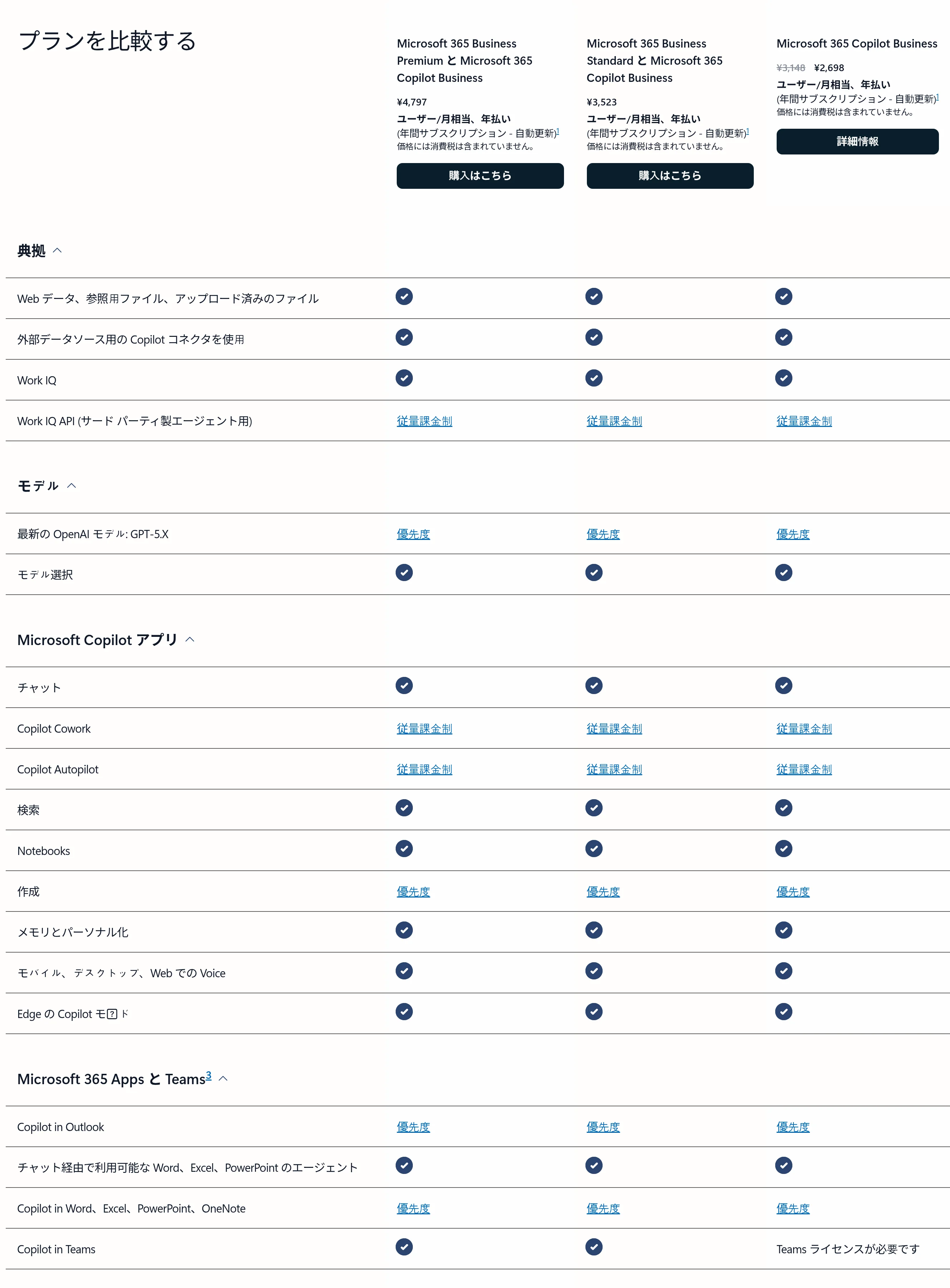
Task: Click checkmark for 外部データソース row, Standard column
Action: (594, 338)
